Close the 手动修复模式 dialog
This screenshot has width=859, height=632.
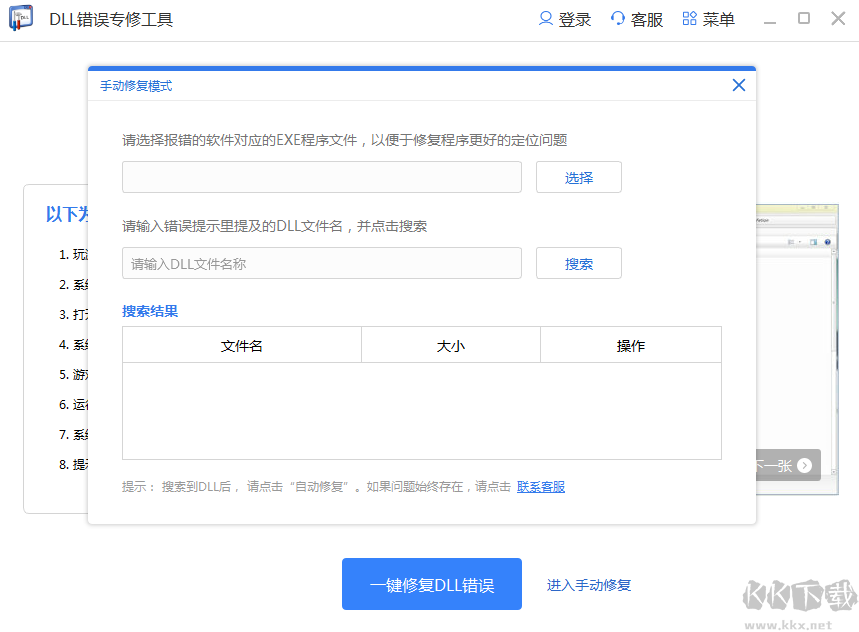point(739,85)
